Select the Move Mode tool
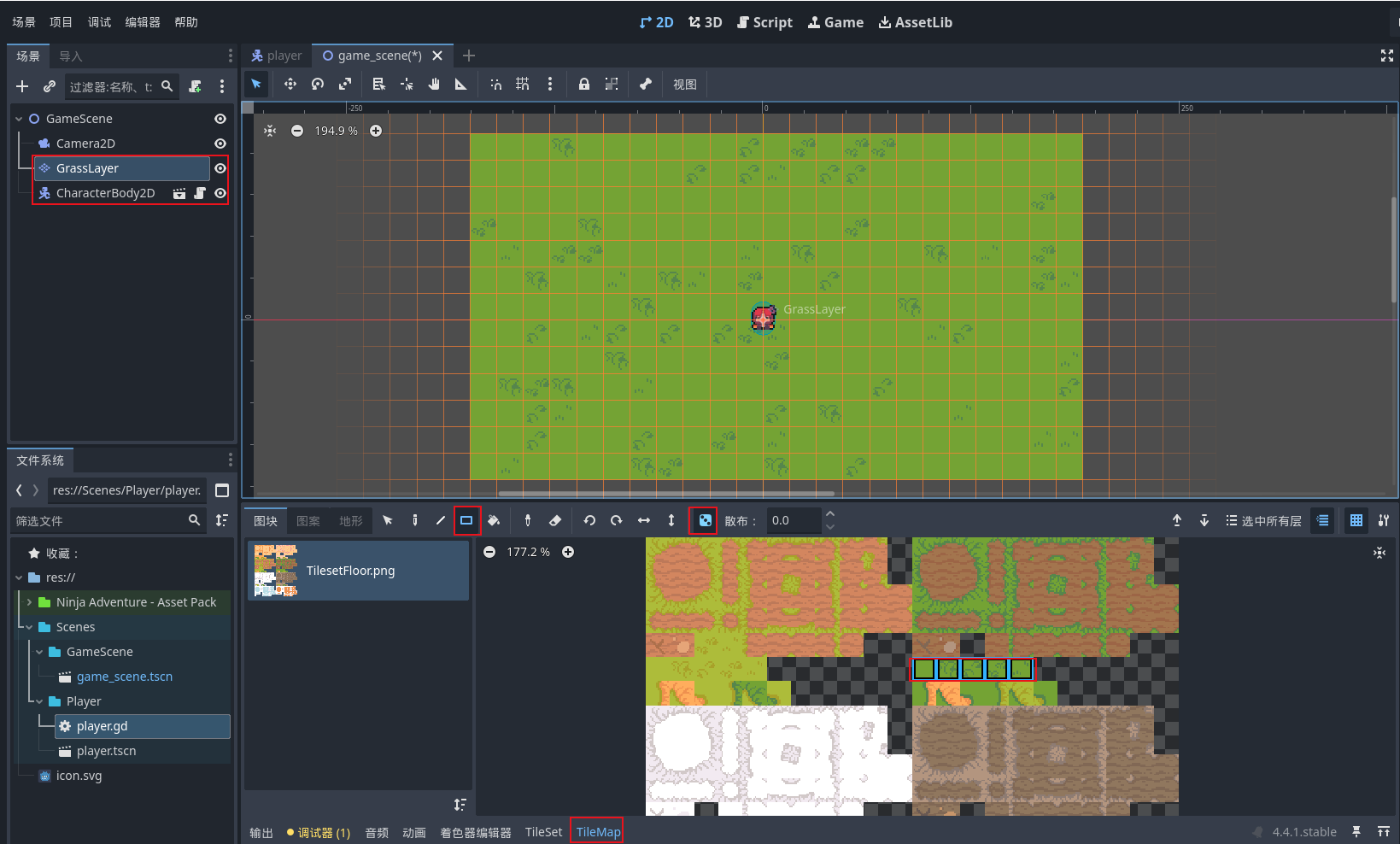Screen dimensions: 1400x844 tap(290, 84)
